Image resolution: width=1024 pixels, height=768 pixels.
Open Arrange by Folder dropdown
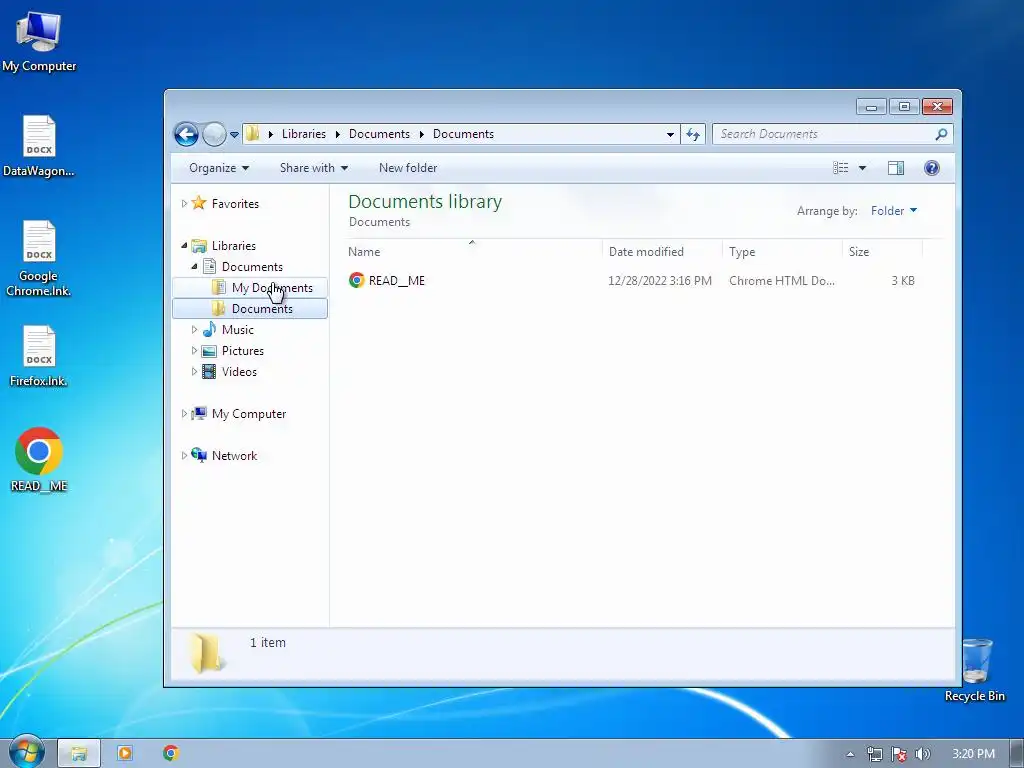894,210
